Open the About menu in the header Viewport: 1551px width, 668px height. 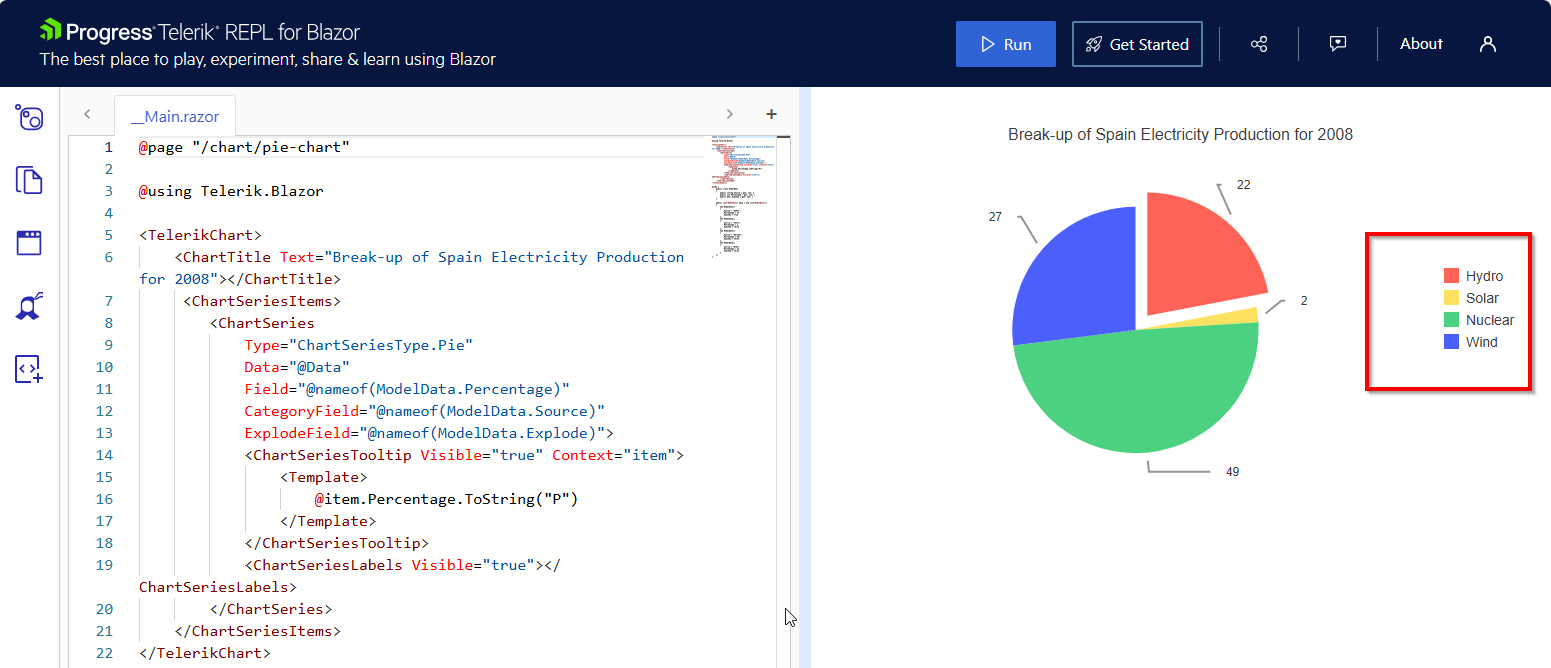1421,43
